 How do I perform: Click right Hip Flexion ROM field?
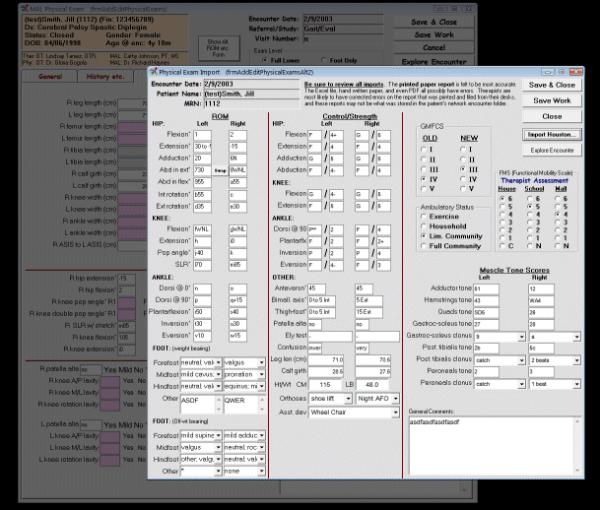pos(238,135)
